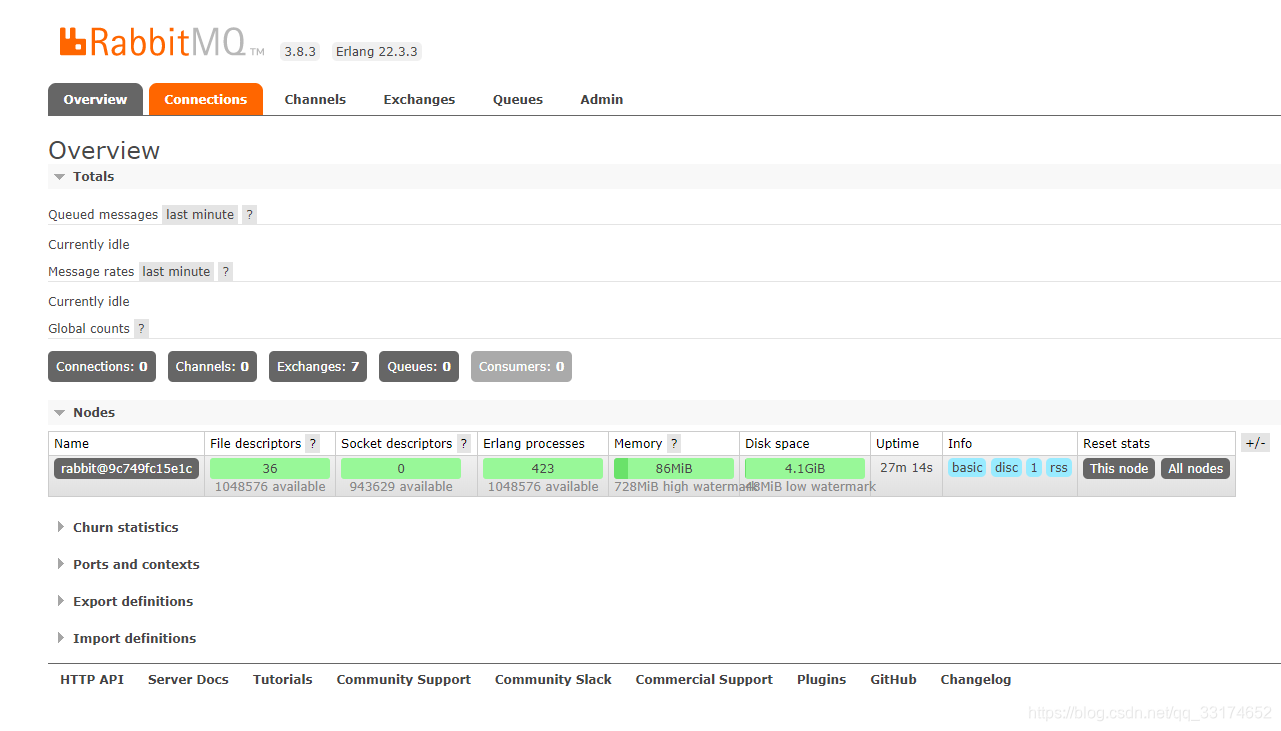The height and width of the screenshot is (731, 1281).
Task: Click the Consumers: 0 count button
Action: point(521,366)
